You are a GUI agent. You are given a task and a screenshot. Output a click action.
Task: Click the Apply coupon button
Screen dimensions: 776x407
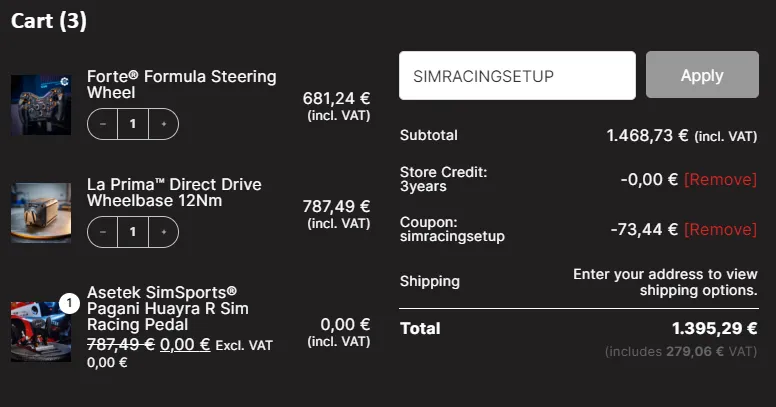point(702,75)
